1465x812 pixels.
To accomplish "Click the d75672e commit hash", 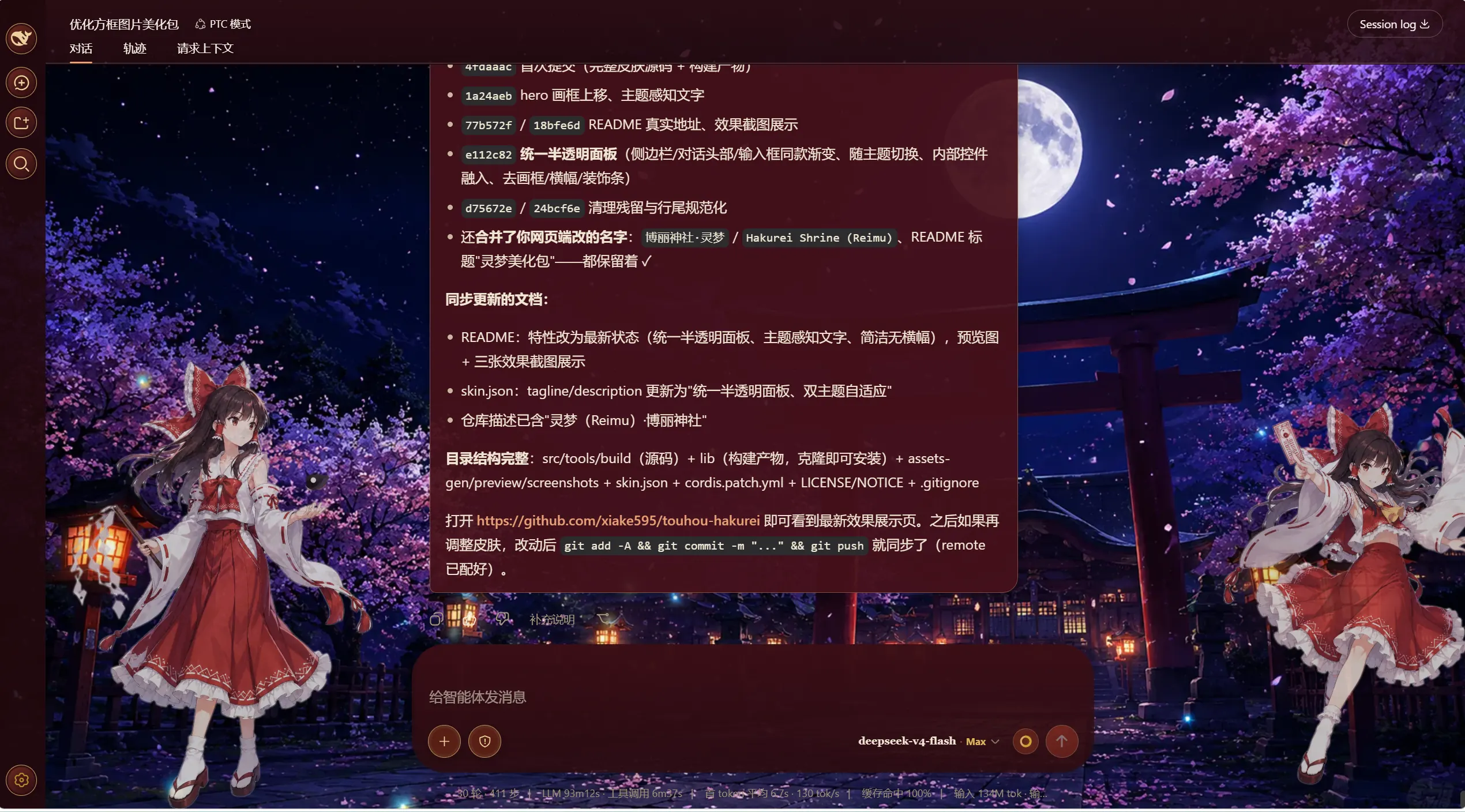I will tap(488, 208).
